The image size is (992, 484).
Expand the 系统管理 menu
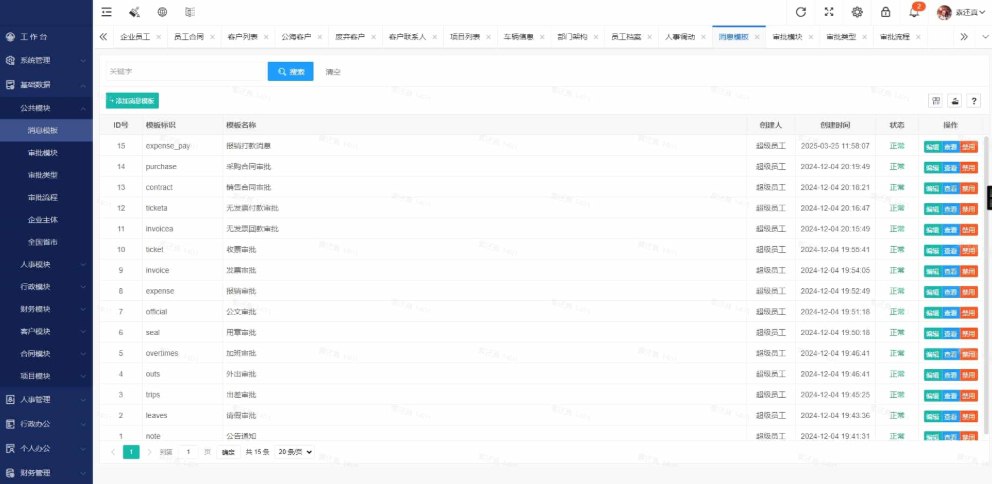(46, 61)
